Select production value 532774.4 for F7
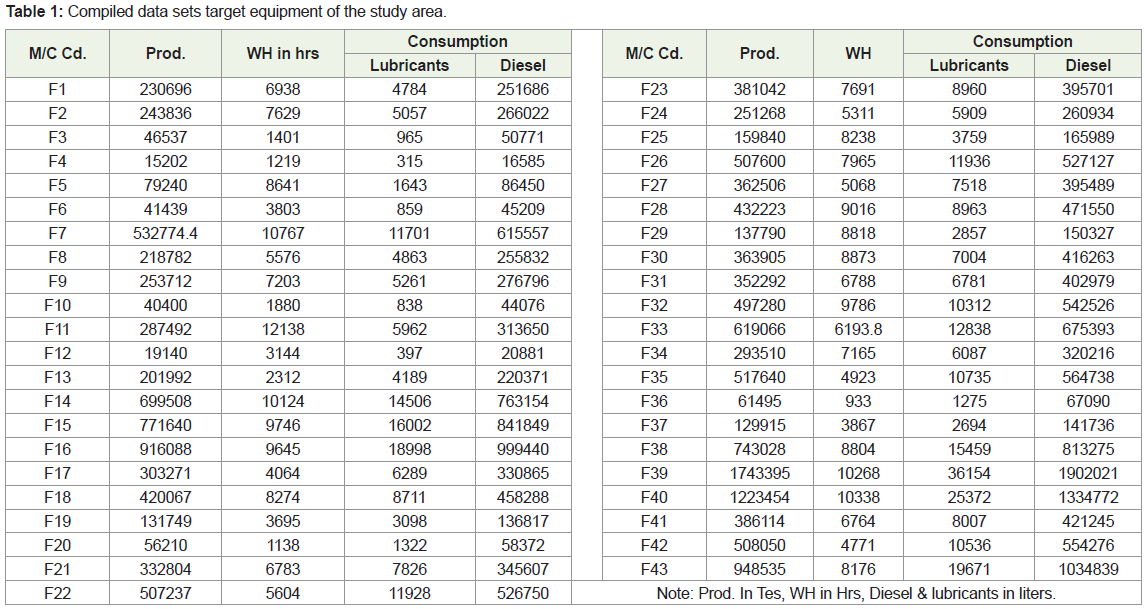Viewport: 1145px width, 609px height. click(166, 234)
